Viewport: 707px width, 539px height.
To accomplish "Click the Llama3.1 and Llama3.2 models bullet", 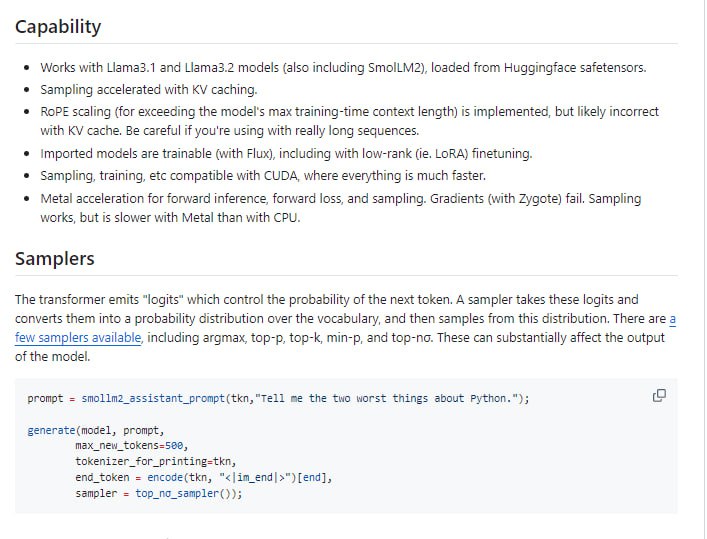I will tap(342, 68).
